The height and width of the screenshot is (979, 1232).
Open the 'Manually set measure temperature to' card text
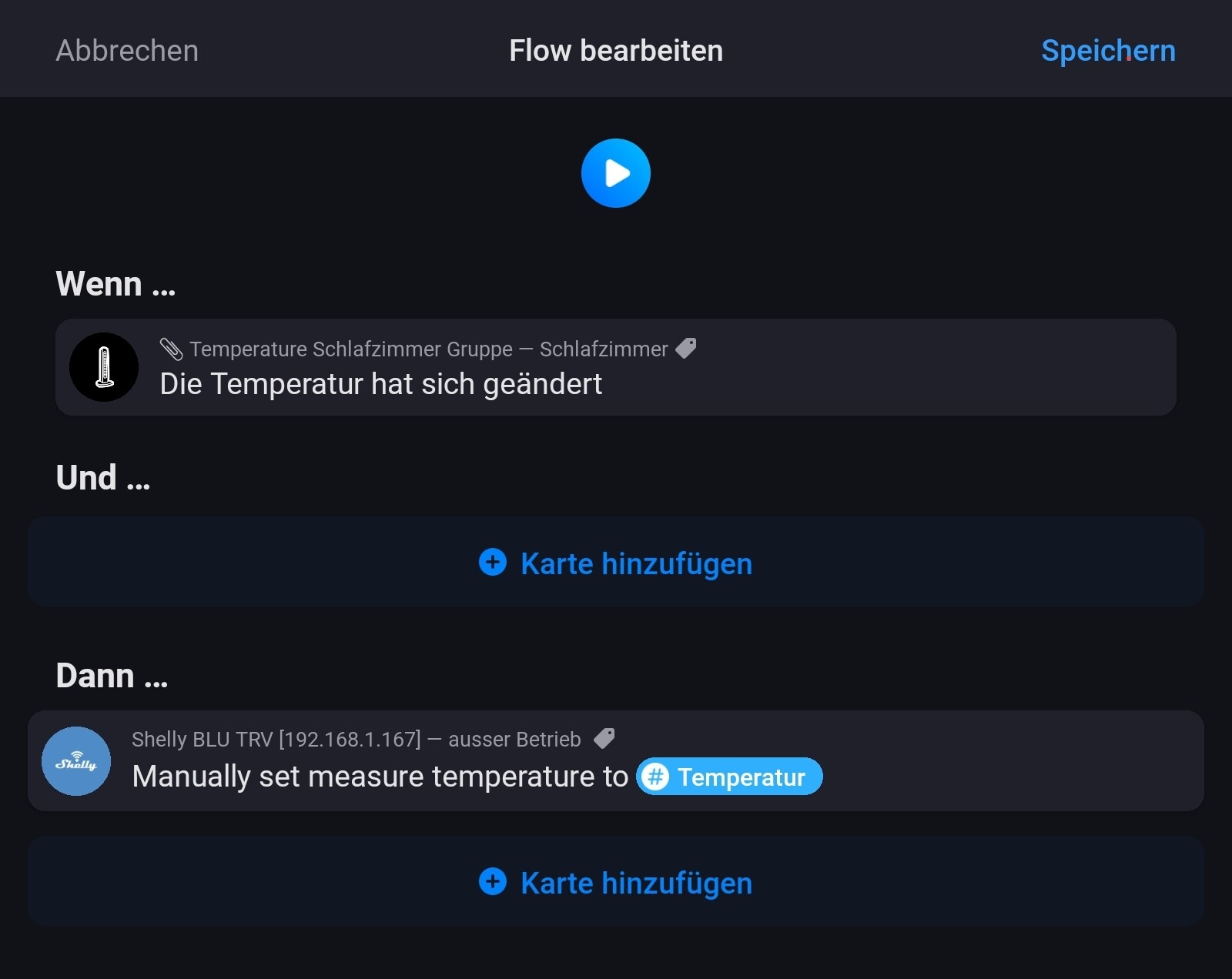tap(380, 777)
